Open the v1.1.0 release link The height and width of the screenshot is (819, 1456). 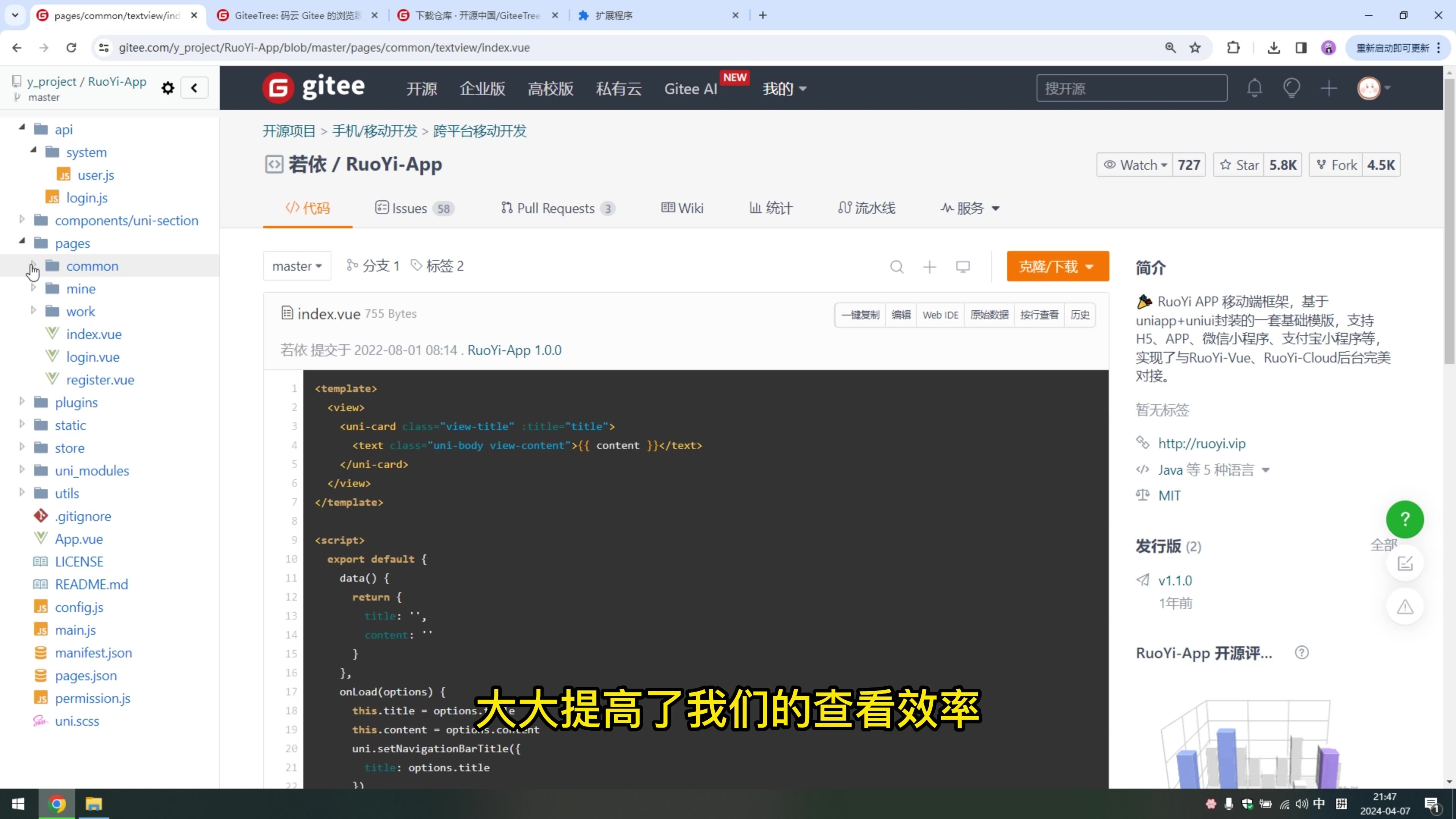pos(1175,581)
